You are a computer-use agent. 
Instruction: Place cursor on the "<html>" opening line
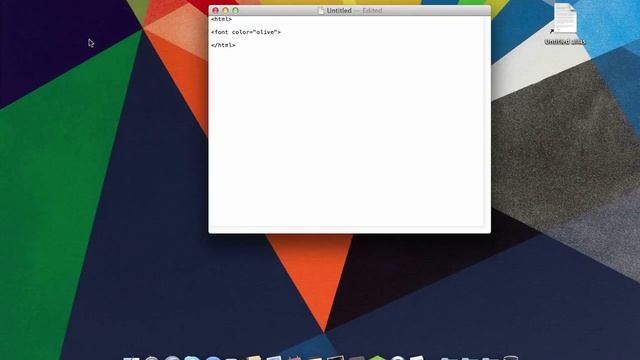(221, 19)
